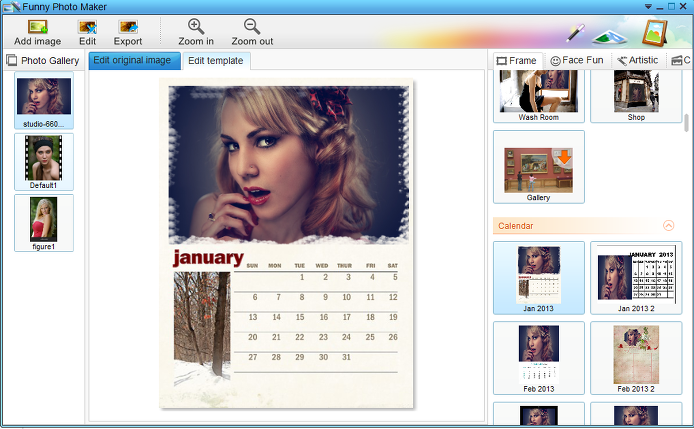Open the partially visible tab after Artistic
Screen dimensions: 694x429
tap(680, 60)
